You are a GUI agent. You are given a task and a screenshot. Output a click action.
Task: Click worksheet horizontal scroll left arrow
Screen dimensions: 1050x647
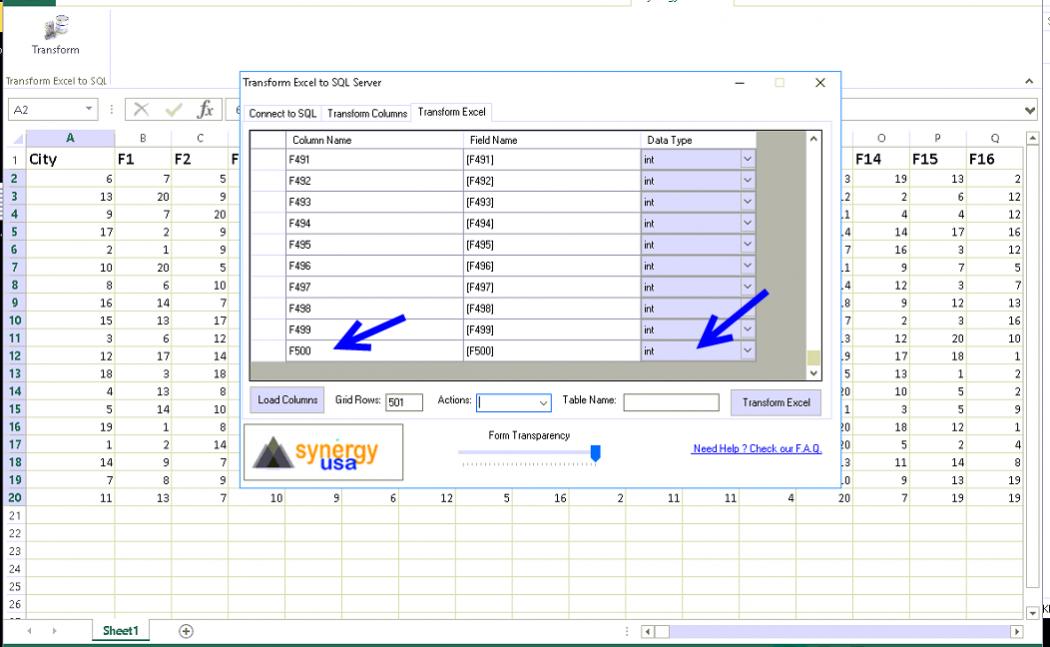pyautogui.click(x=648, y=631)
